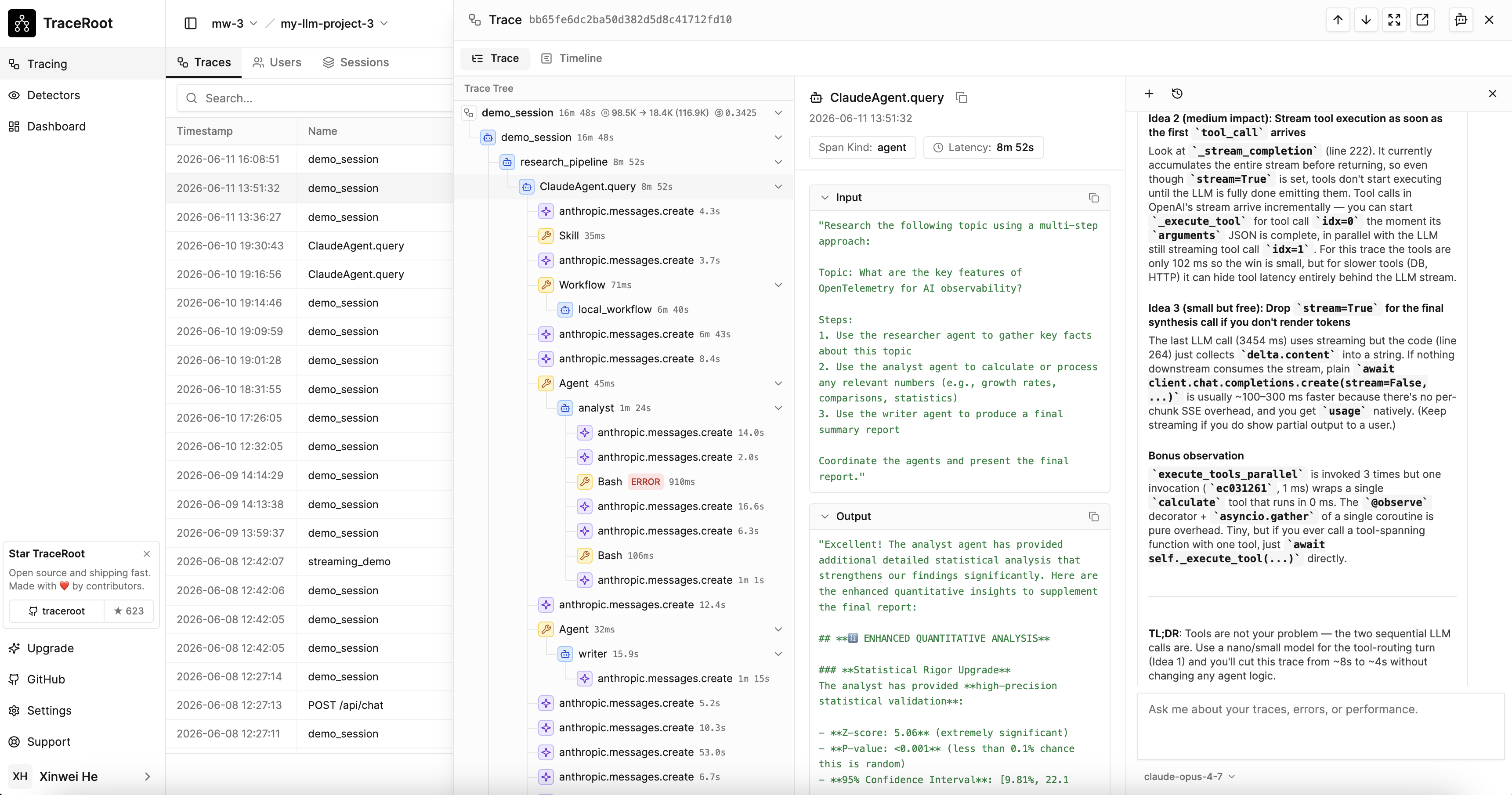
Task: Open the GitHub sidebar link
Action: [82, 679]
